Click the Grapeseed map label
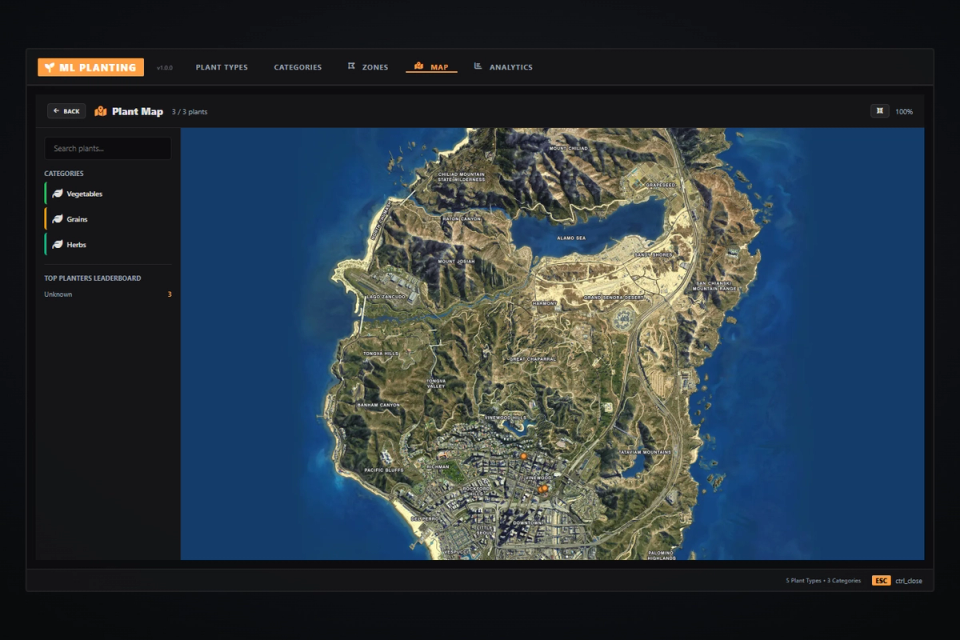 pos(661,184)
